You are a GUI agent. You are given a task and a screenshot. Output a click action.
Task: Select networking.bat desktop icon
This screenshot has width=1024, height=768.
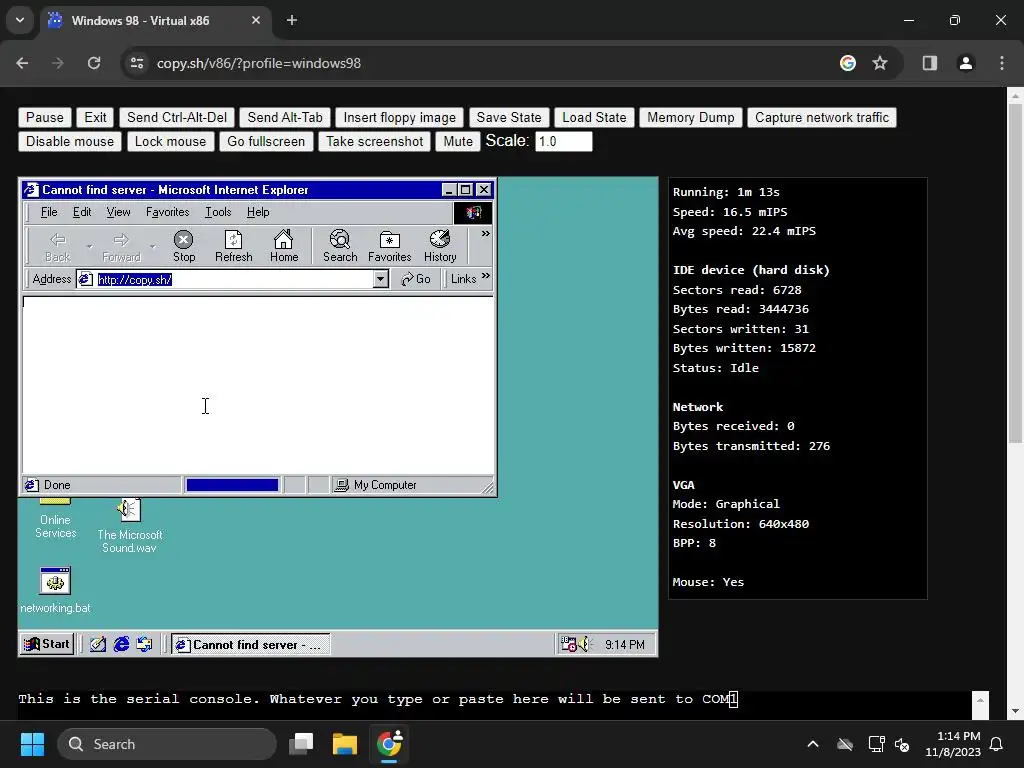pyautogui.click(x=55, y=590)
